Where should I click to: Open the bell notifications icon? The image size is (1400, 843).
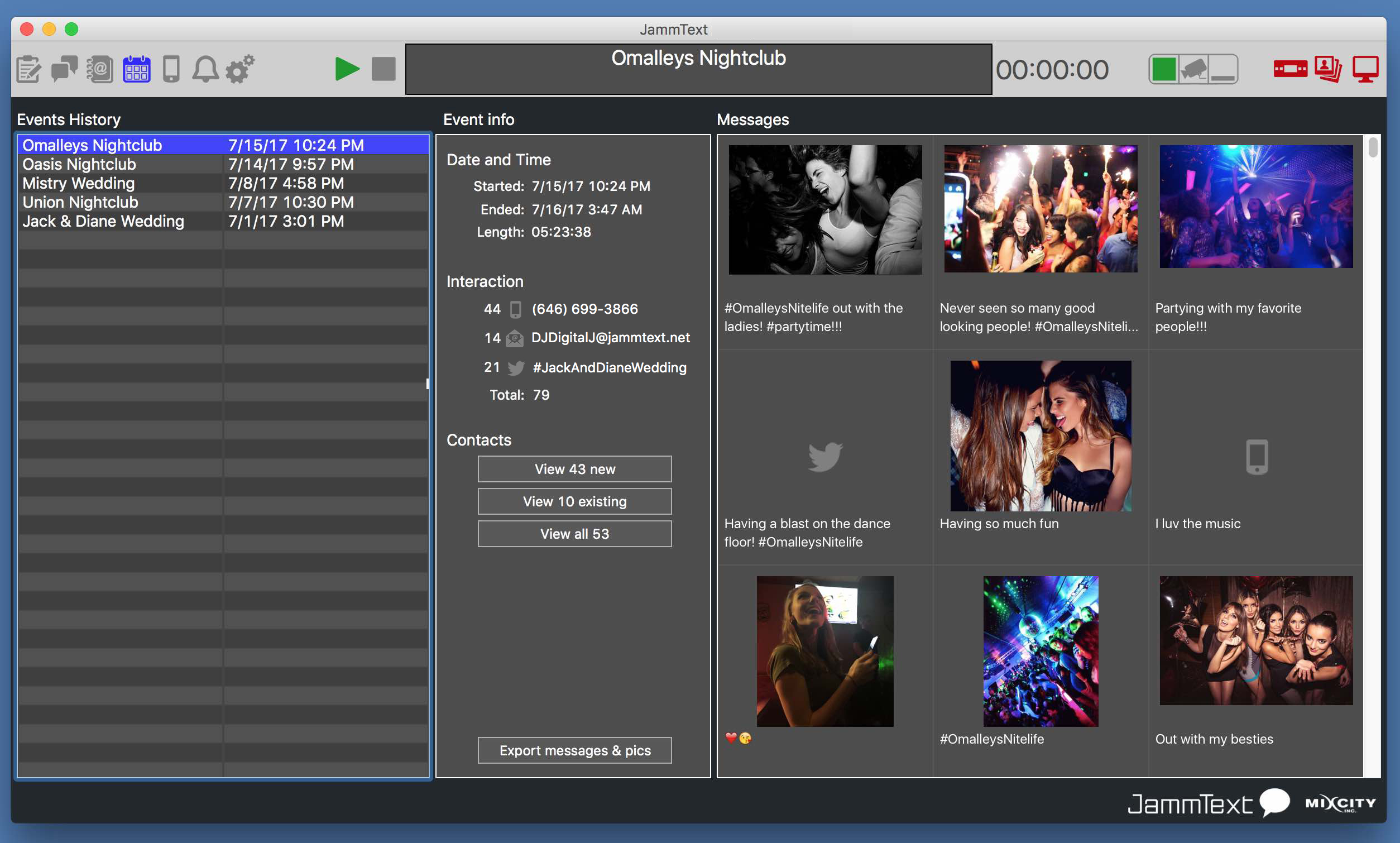[205, 69]
